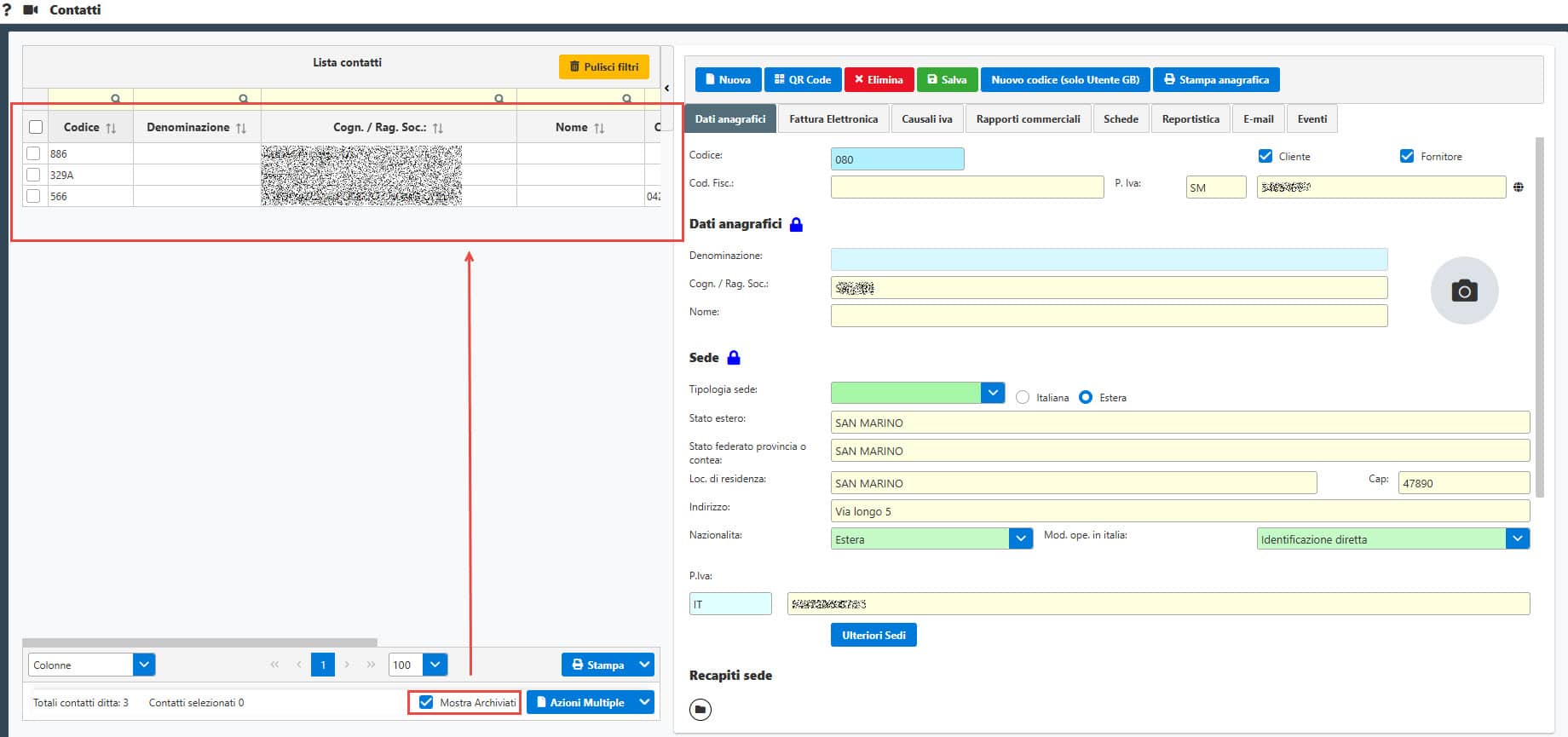Toggle the Fornitore checkbox
1568x737 pixels.
pos(1406,156)
